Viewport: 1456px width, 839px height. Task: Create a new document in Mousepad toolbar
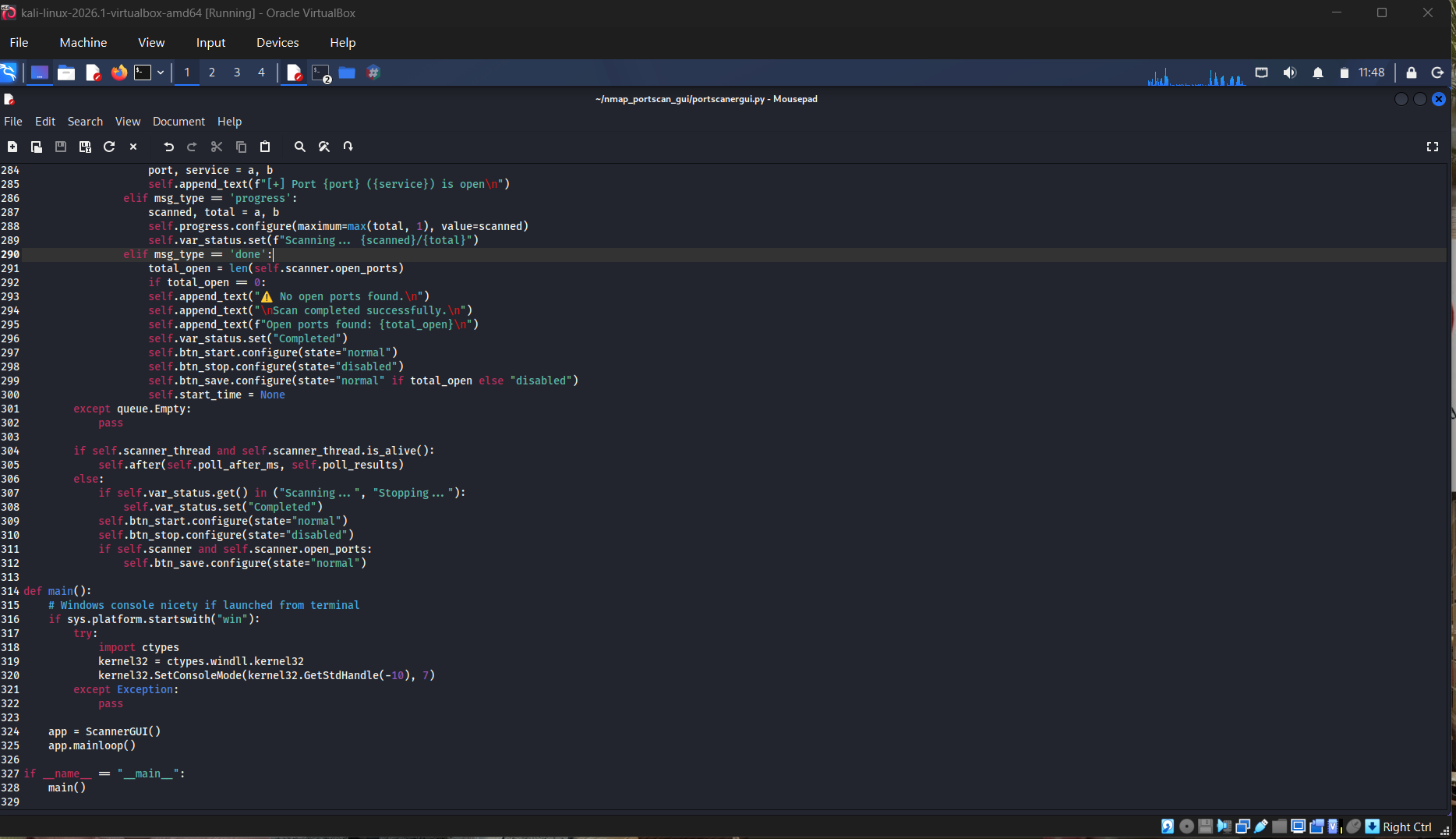(x=12, y=147)
